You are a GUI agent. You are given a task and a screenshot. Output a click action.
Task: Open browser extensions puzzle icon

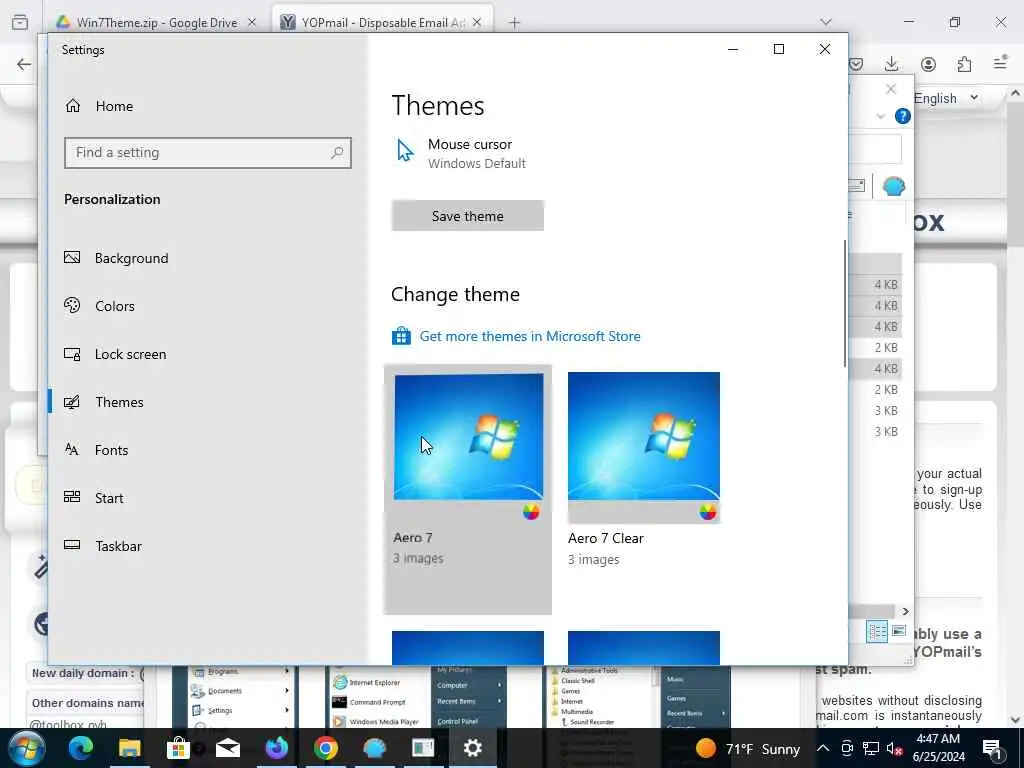964,63
